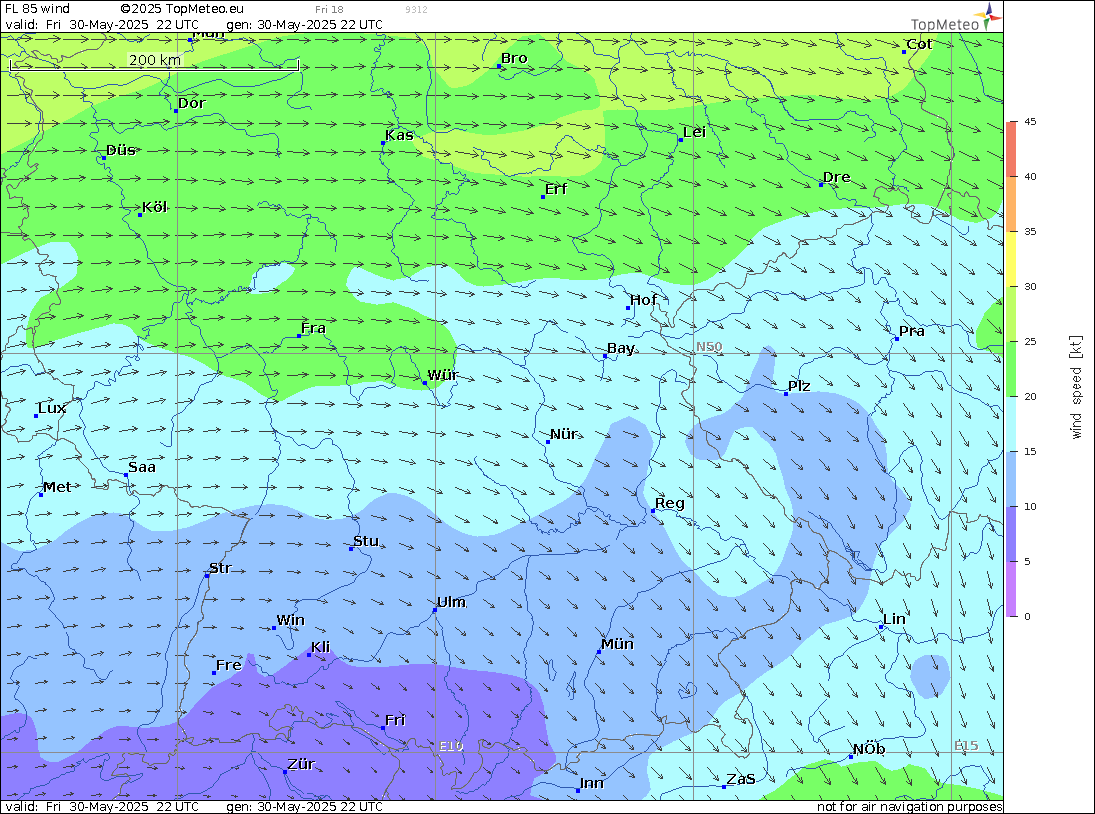Pick the "Nür" city label
The image size is (1095, 814).
point(564,434)
